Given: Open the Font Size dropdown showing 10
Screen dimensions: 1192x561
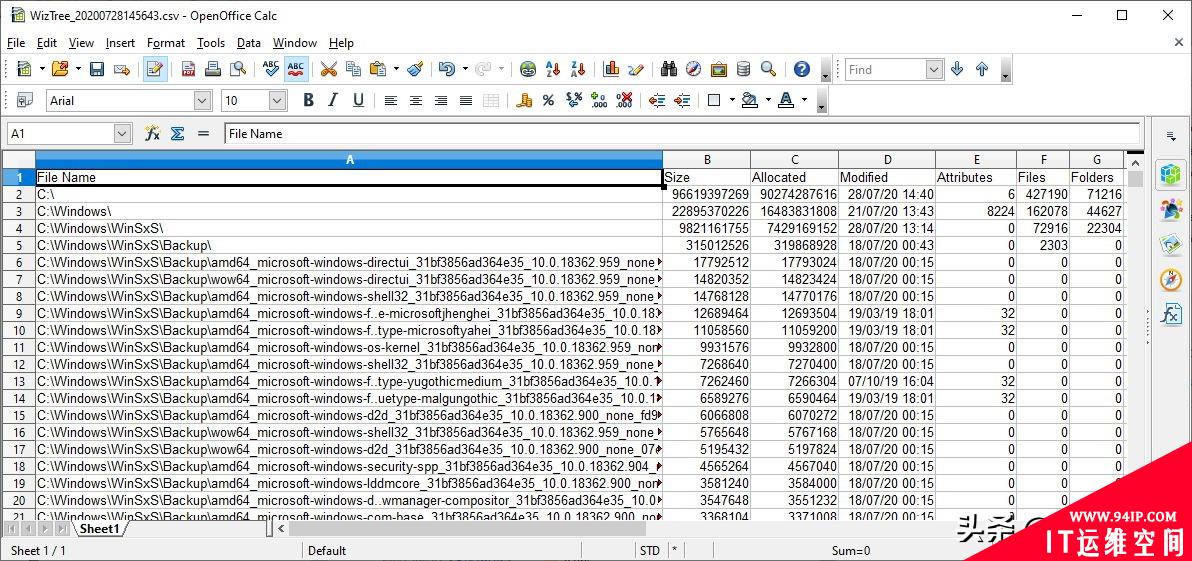Looking at the screenshot, I should [277, 100].
